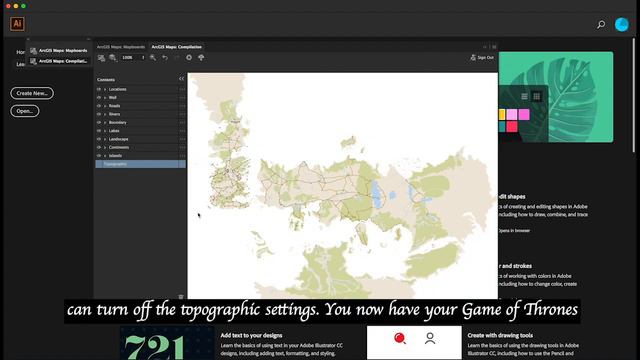This screenshot has width=640, height=360.
Task: Open the 'Add text to your designs' tutorial
Action: click(251, 336)
